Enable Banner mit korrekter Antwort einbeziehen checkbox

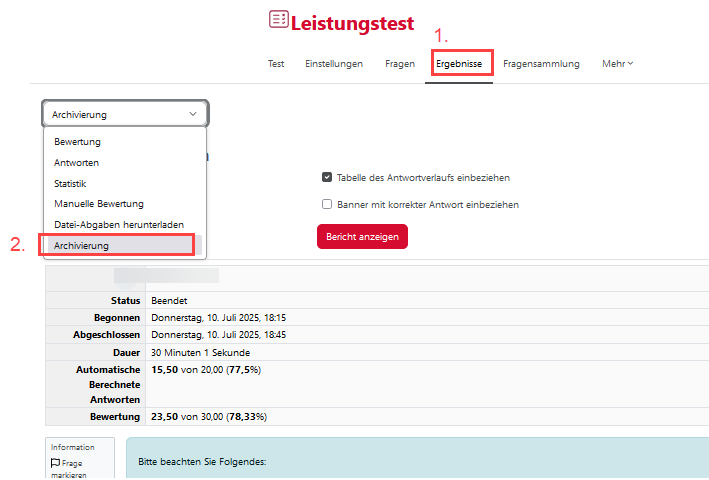327,204
